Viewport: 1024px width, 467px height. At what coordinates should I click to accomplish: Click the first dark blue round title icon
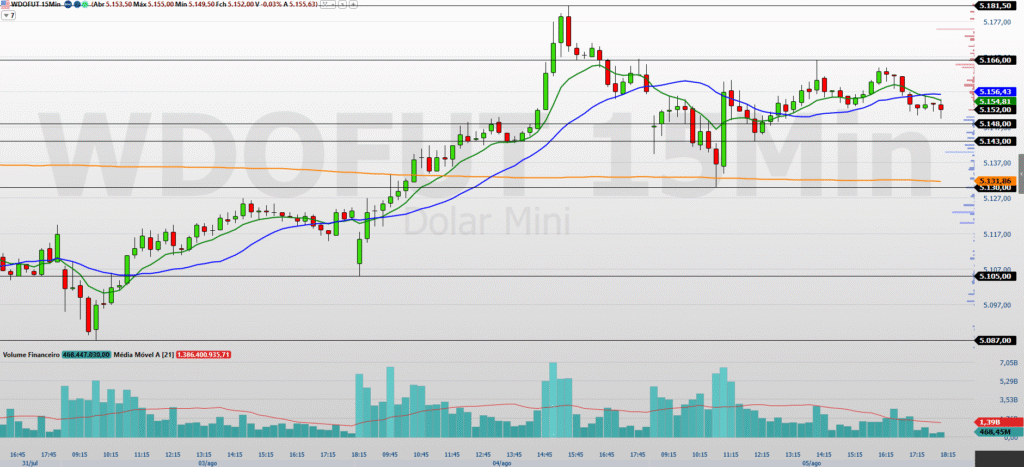[x=68, y=4]
